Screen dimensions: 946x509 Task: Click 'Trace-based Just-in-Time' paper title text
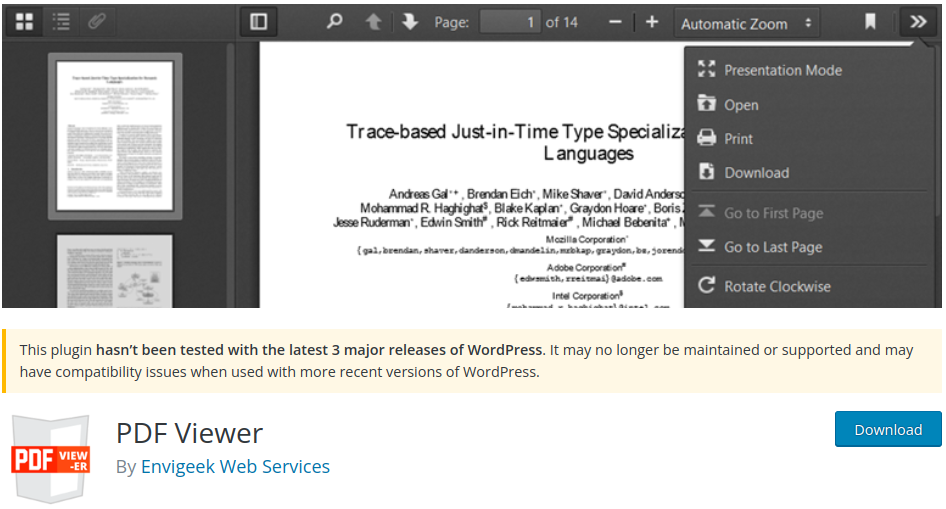tap(515, 142)
